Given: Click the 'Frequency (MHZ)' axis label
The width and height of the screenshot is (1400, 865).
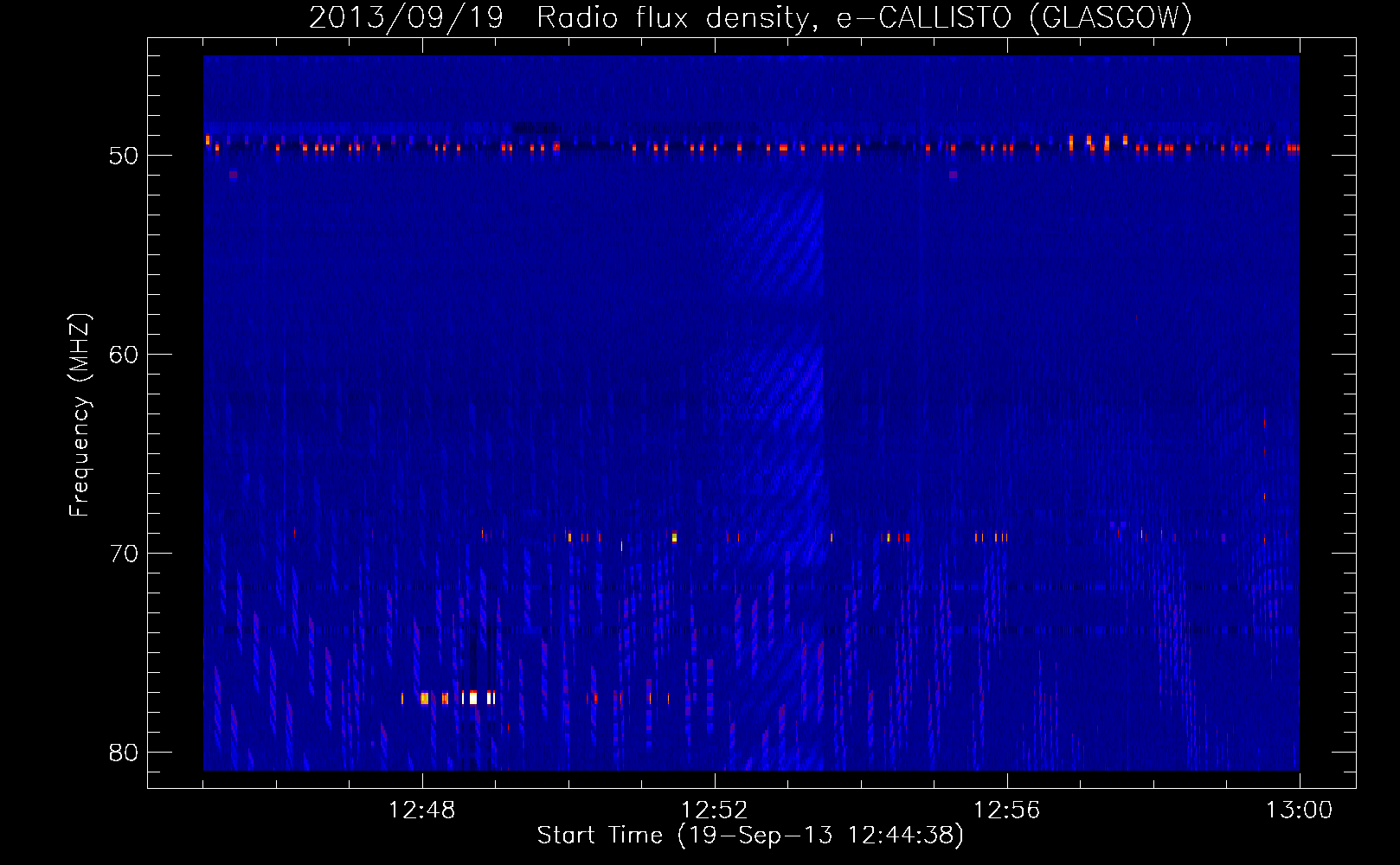Looking at the screenshot, I should 80,415.
